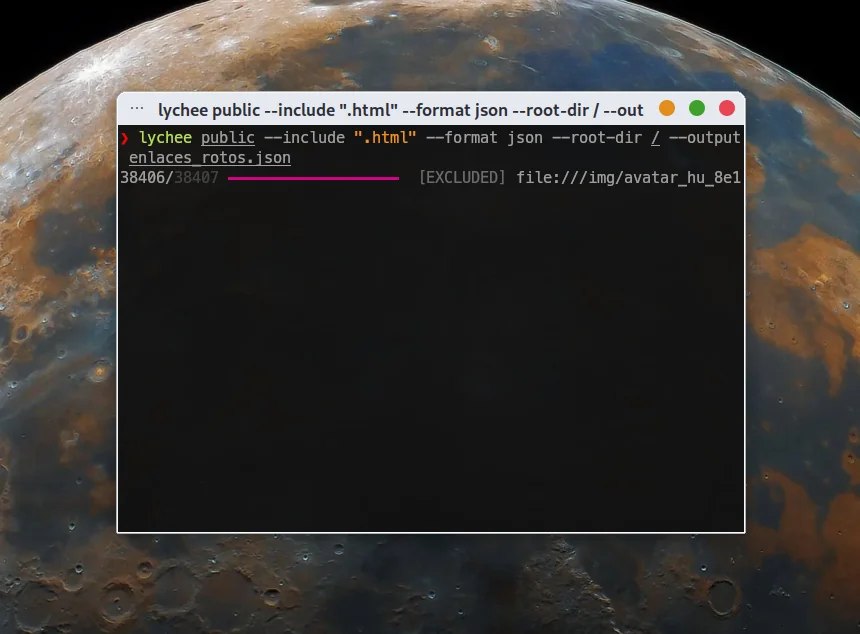The height and width of the screenshot is (634, 860).
Task: Click the file:///img/avatar_hu_8e1 URL
Action: tap(629, 178)
